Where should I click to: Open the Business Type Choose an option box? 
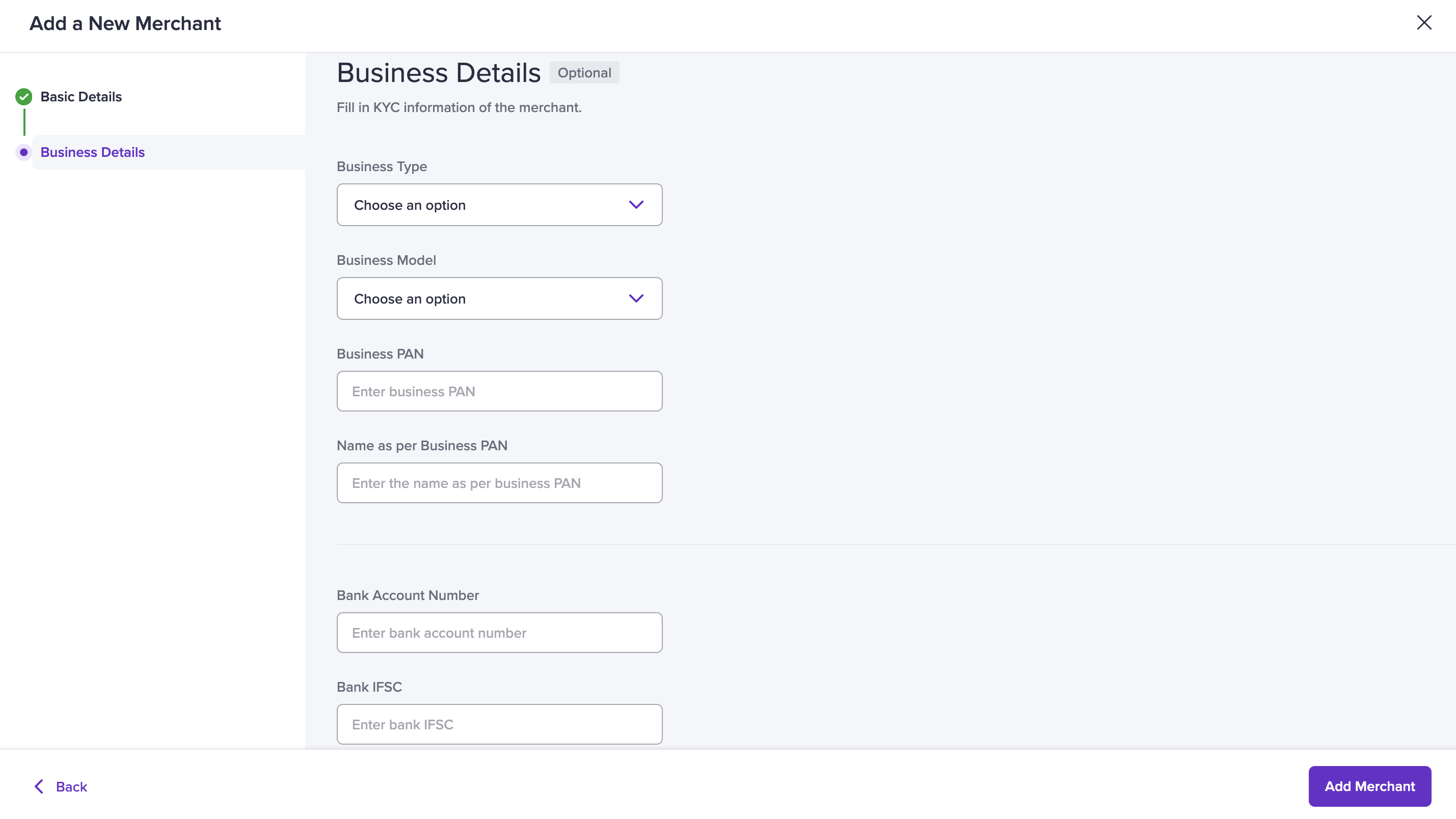coord(499,205)
